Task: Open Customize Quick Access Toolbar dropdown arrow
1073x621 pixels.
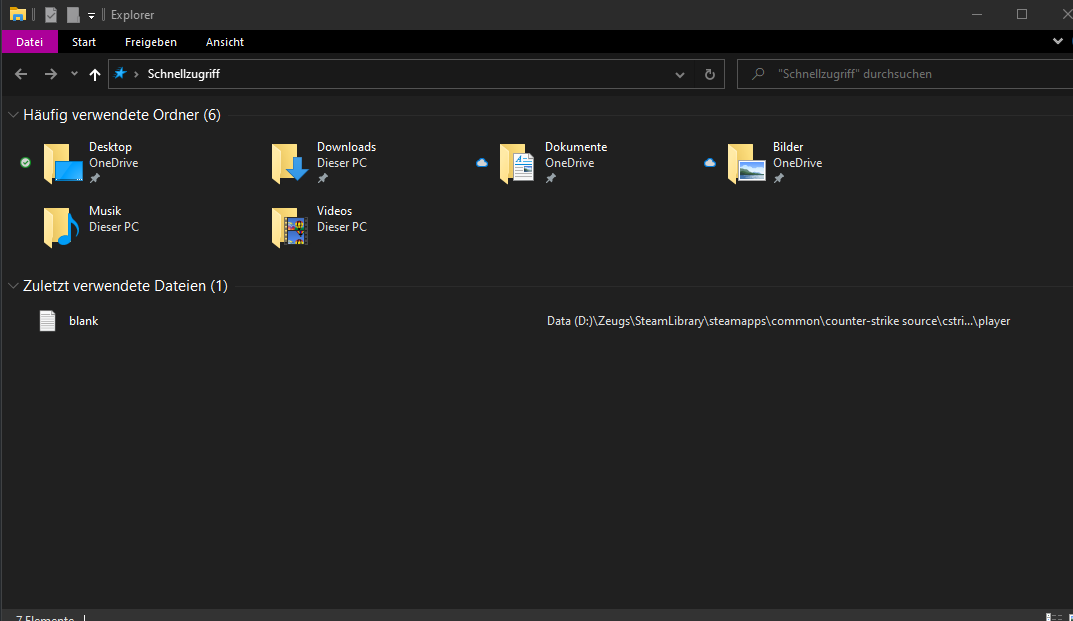Action: point(91,15)
